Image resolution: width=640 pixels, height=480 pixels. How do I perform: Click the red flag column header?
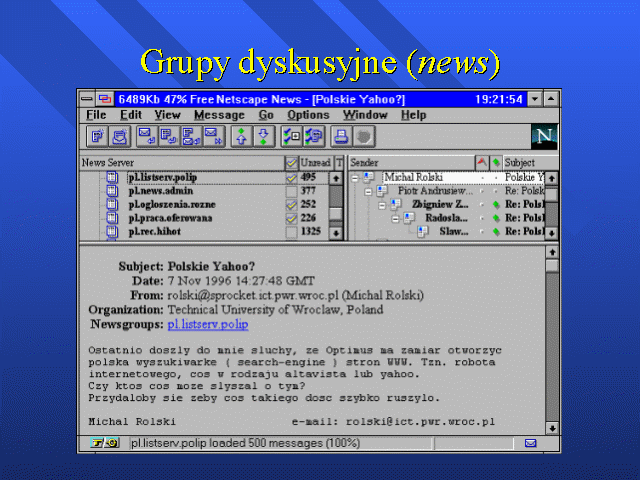click(482, 162)
